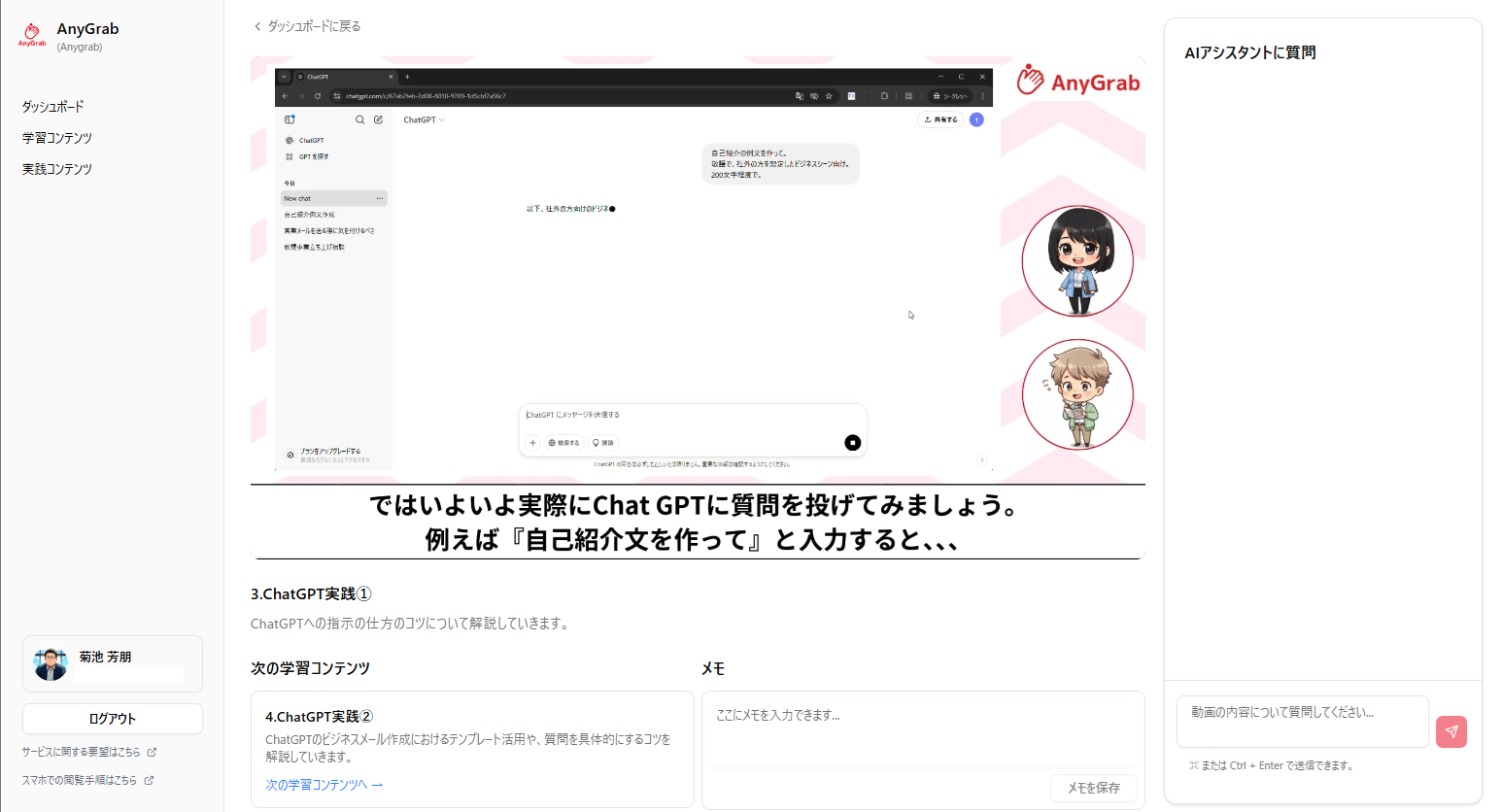Image resolution: width=1501 pixels, height=812 pixels.
Task: Click the 検索する button in the video
Action: (x=563, y=443)
